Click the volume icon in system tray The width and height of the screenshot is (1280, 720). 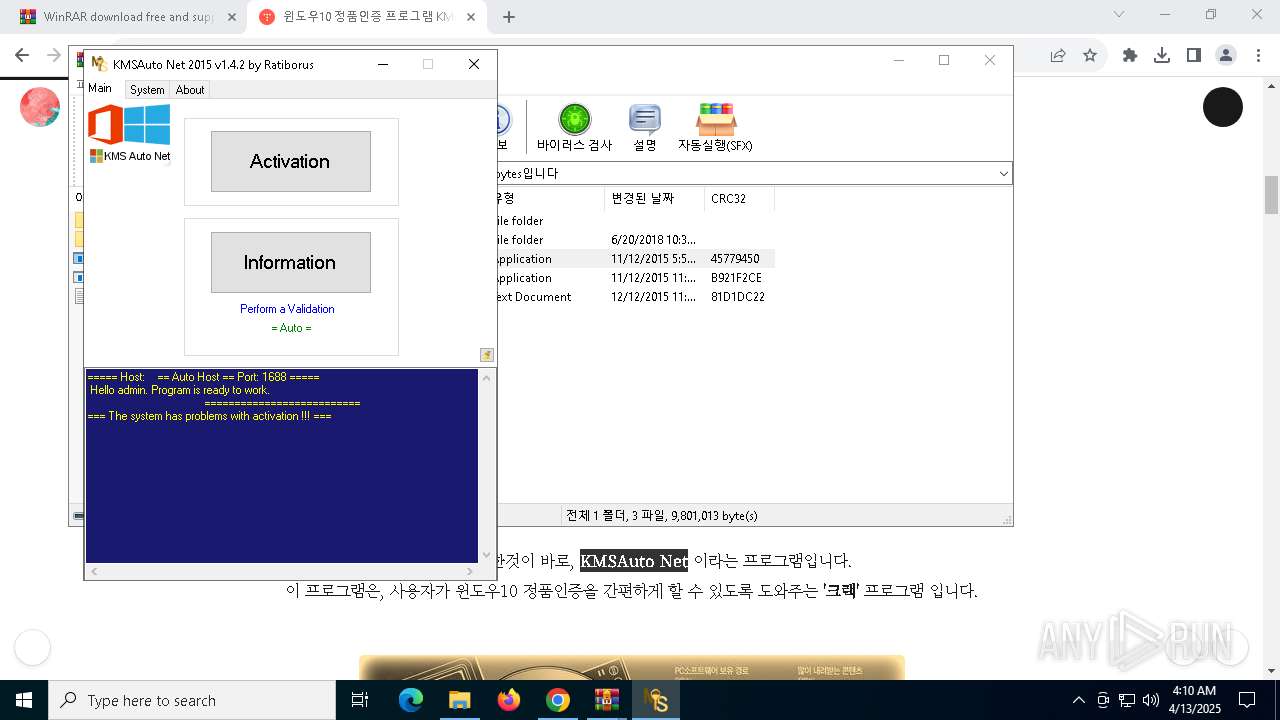point(1151,700)
